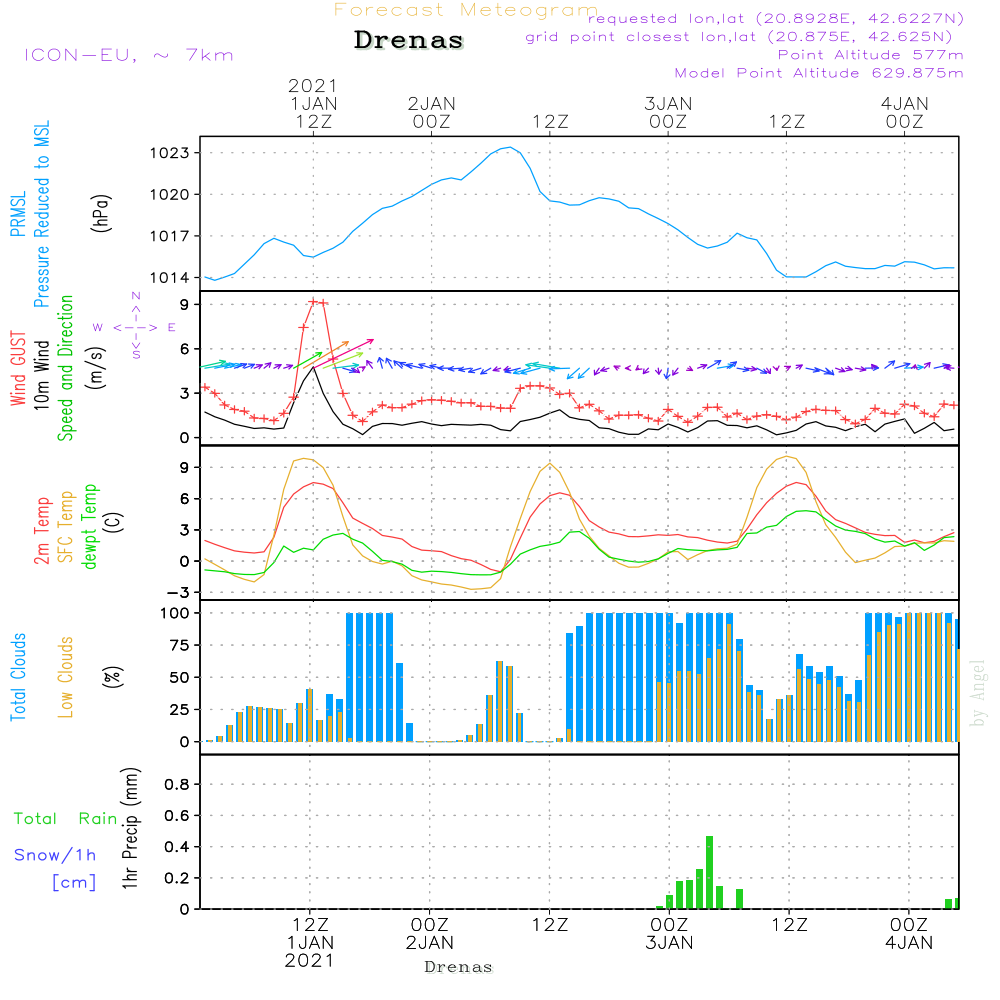1000x1000 pixels.
Task: Click the "1017" pressure axis value
Action: 169,236
